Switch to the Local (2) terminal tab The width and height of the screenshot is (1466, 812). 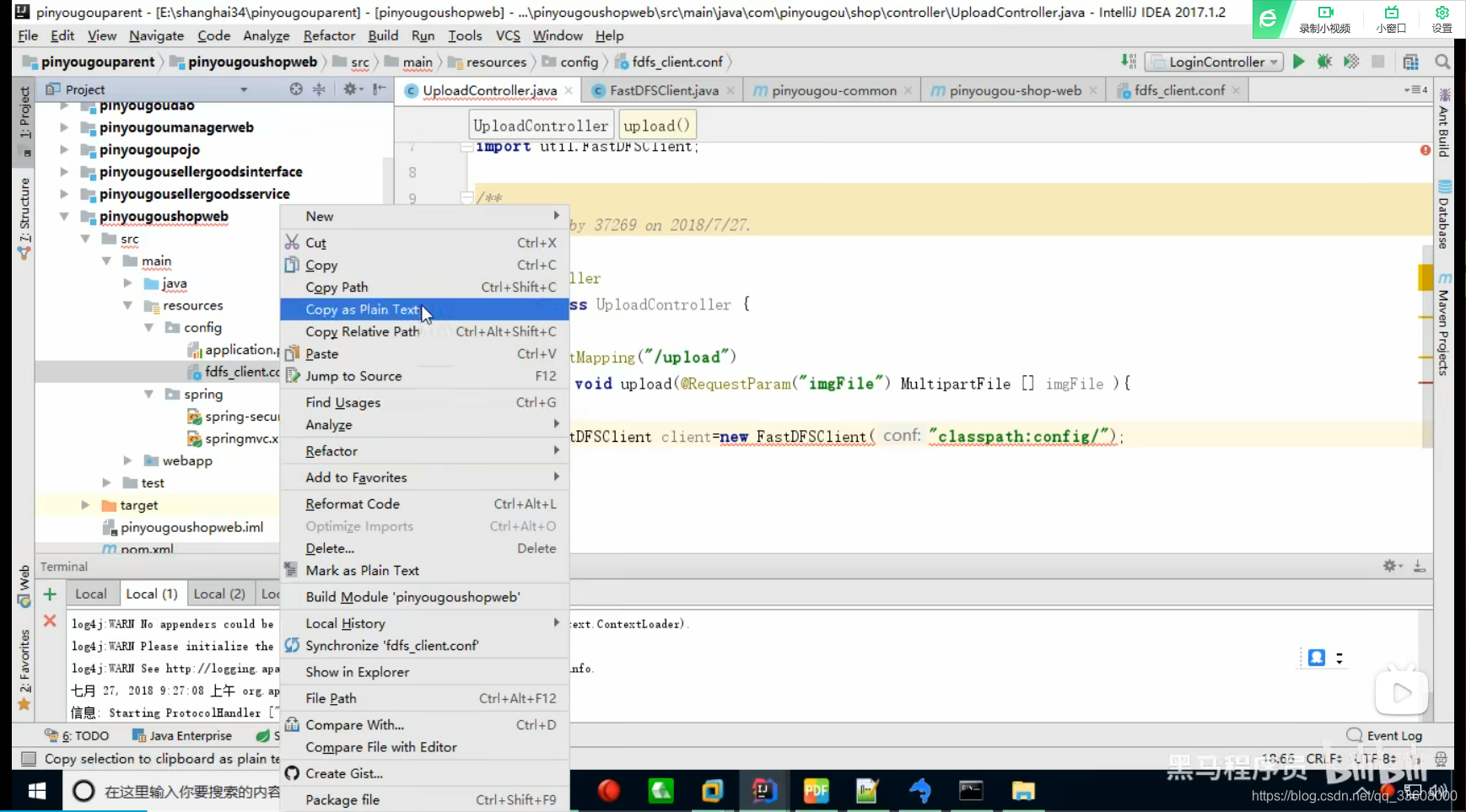219,594
